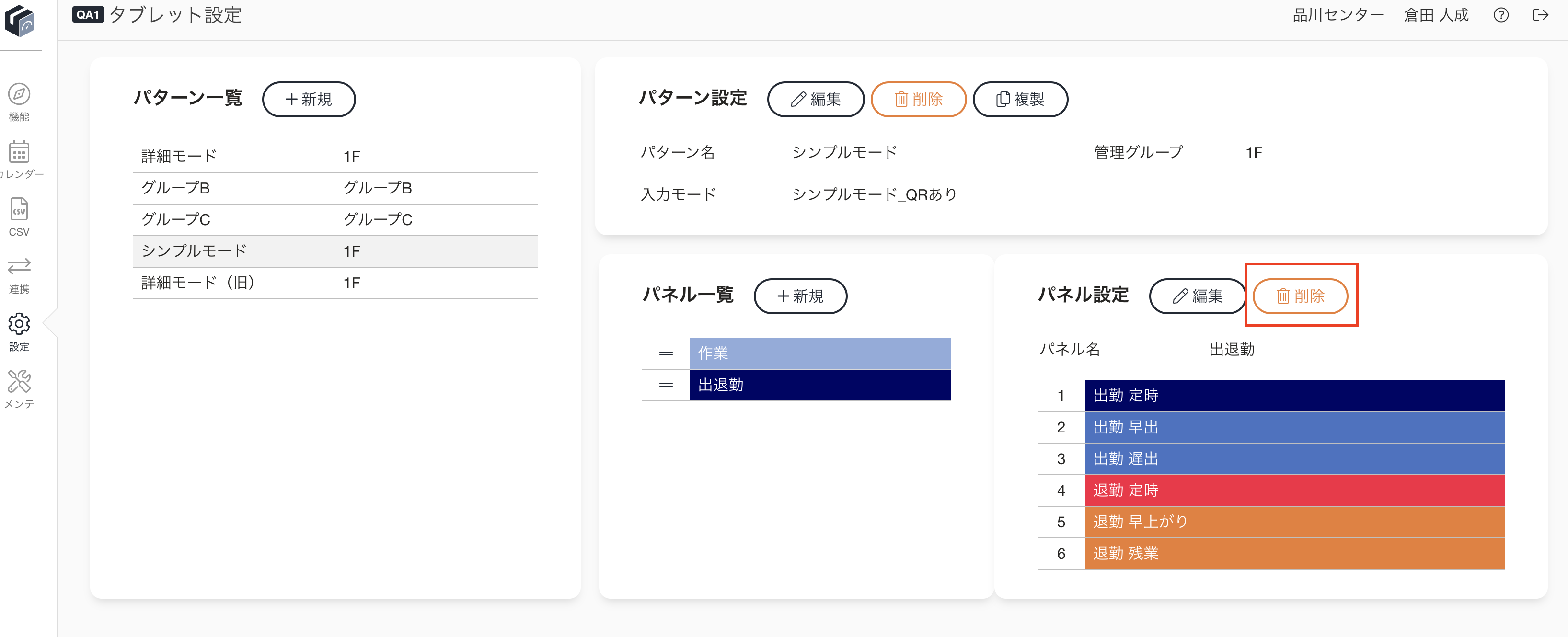This screenshot has height=637, width=1568.
Task: Click the パネル名 value 出退勤
Action: pos(1232,350)
